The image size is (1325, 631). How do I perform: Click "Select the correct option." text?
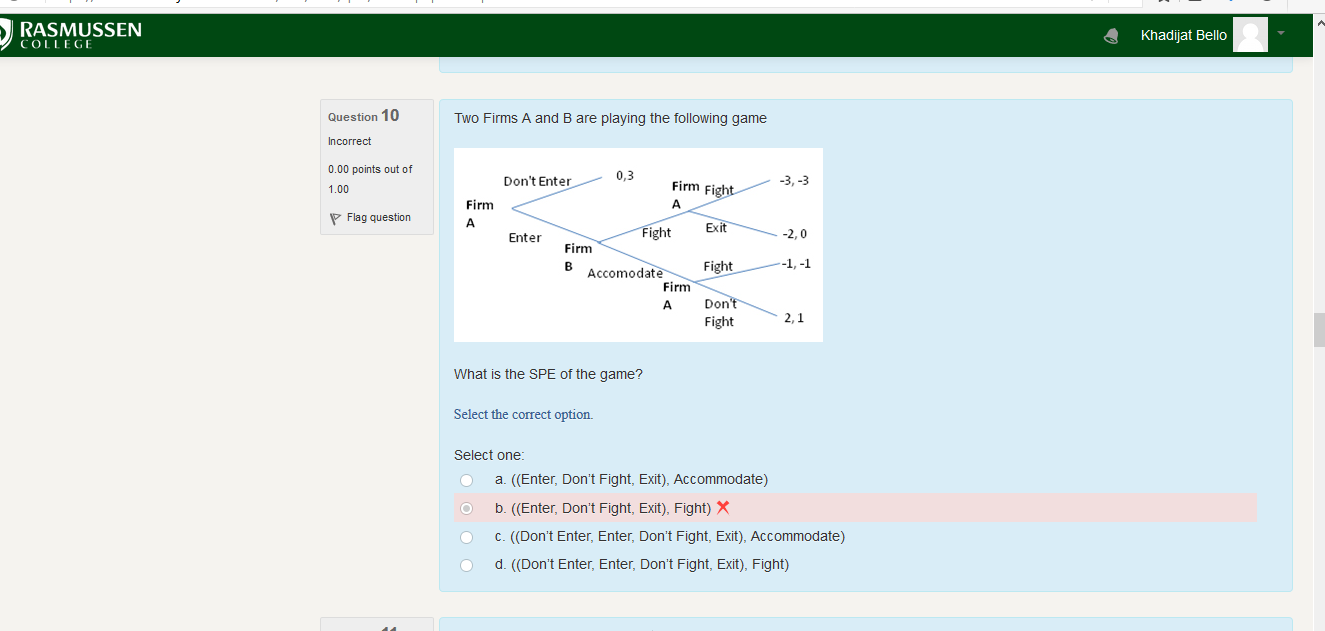(523, 414)
